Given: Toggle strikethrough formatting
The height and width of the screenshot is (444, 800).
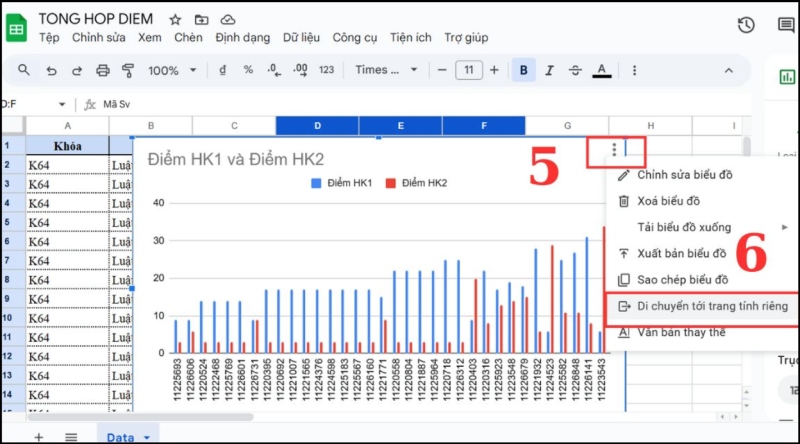Looking at the screenshot, I should click(x=576, y=70).
